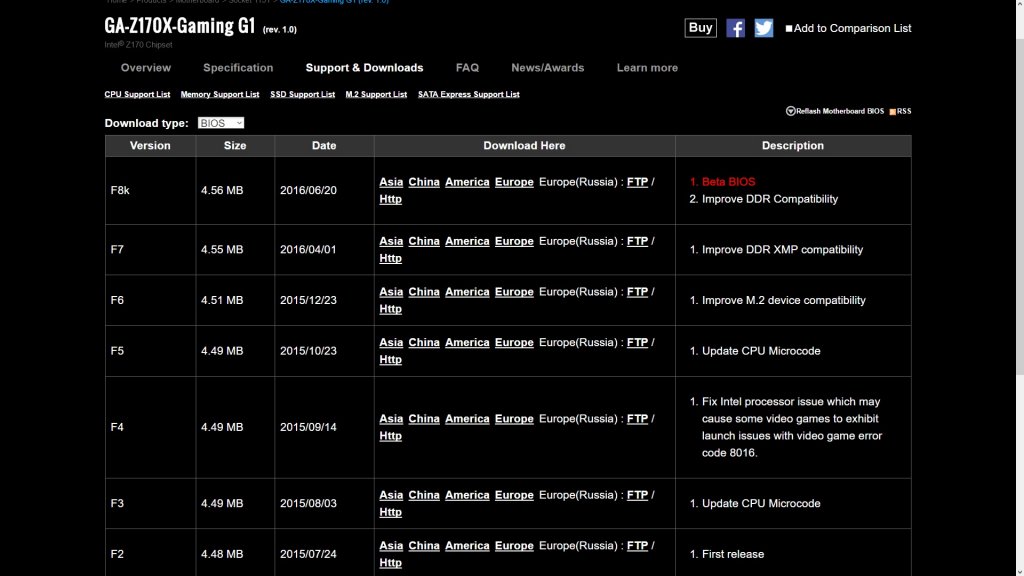This screenshot has height=576, width=1024.
Task: Click the GA-Z170X-Gaming G1 breadcrumb link
Action: click(334, 1)
